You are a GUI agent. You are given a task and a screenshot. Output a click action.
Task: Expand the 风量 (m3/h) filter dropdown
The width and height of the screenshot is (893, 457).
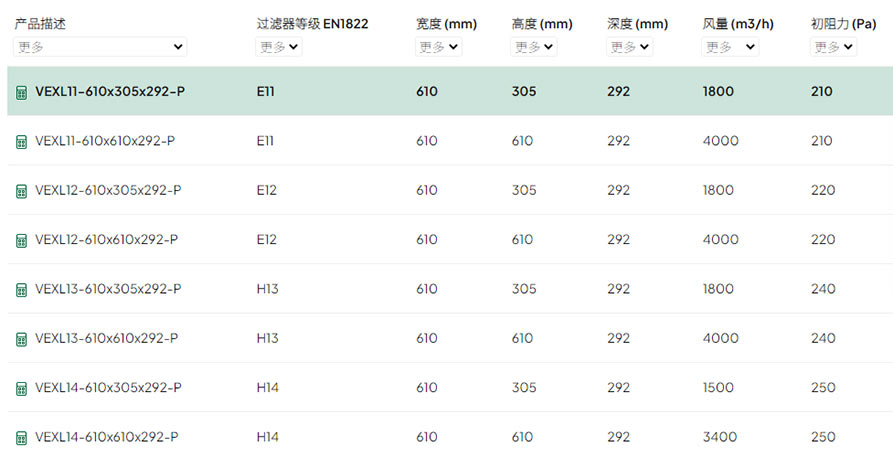730,47
